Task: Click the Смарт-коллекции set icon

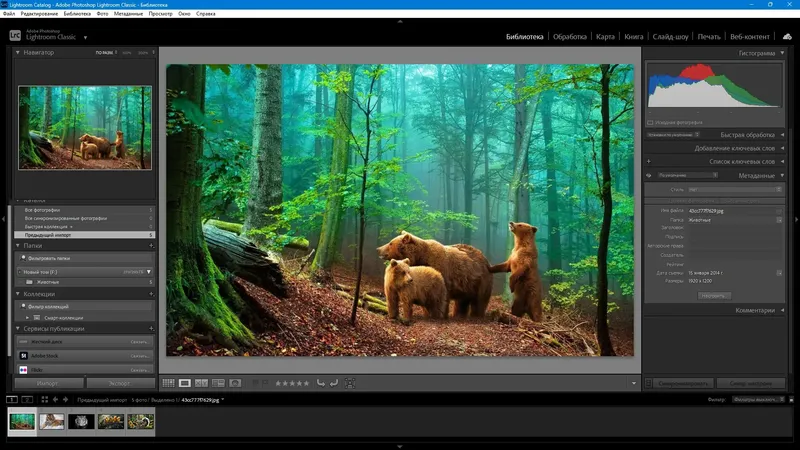Action: pos(37,317)
